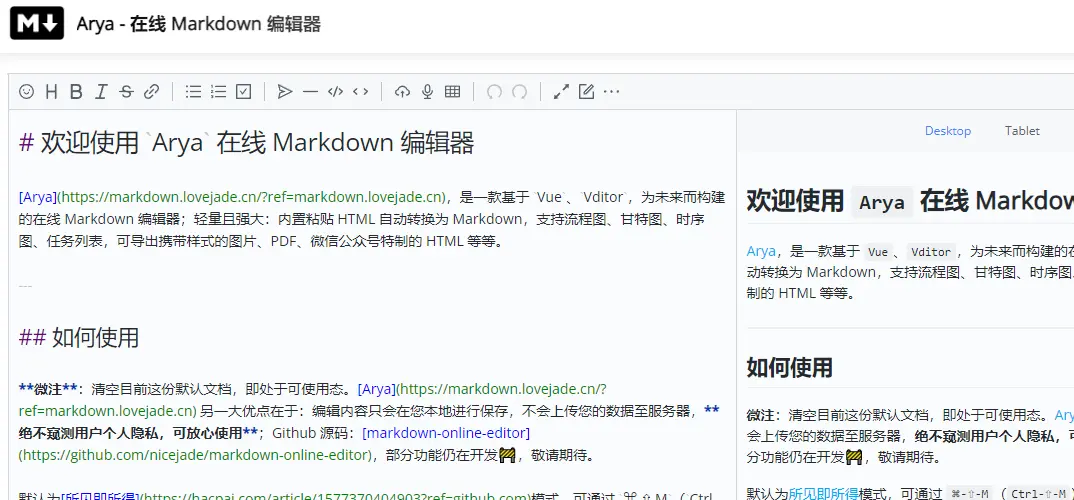
Task: Undo the last edit
Action: (494, 92)
